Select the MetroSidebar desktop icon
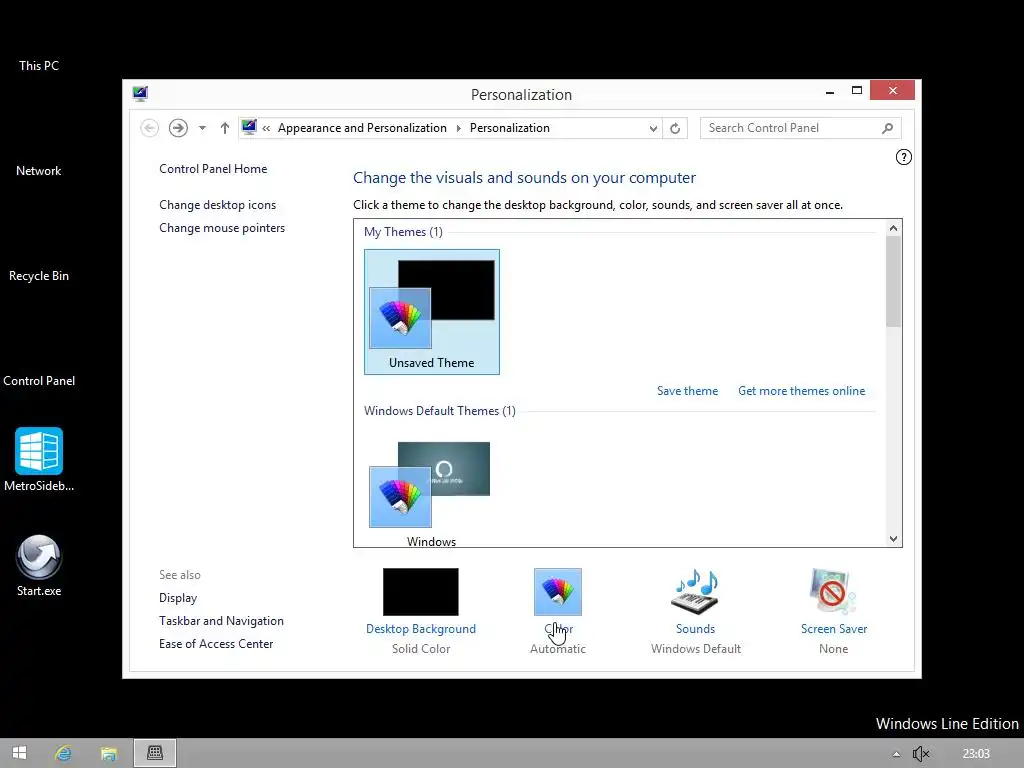The height and width of the screenshot is (768, 1024). [x=39, y=459]
